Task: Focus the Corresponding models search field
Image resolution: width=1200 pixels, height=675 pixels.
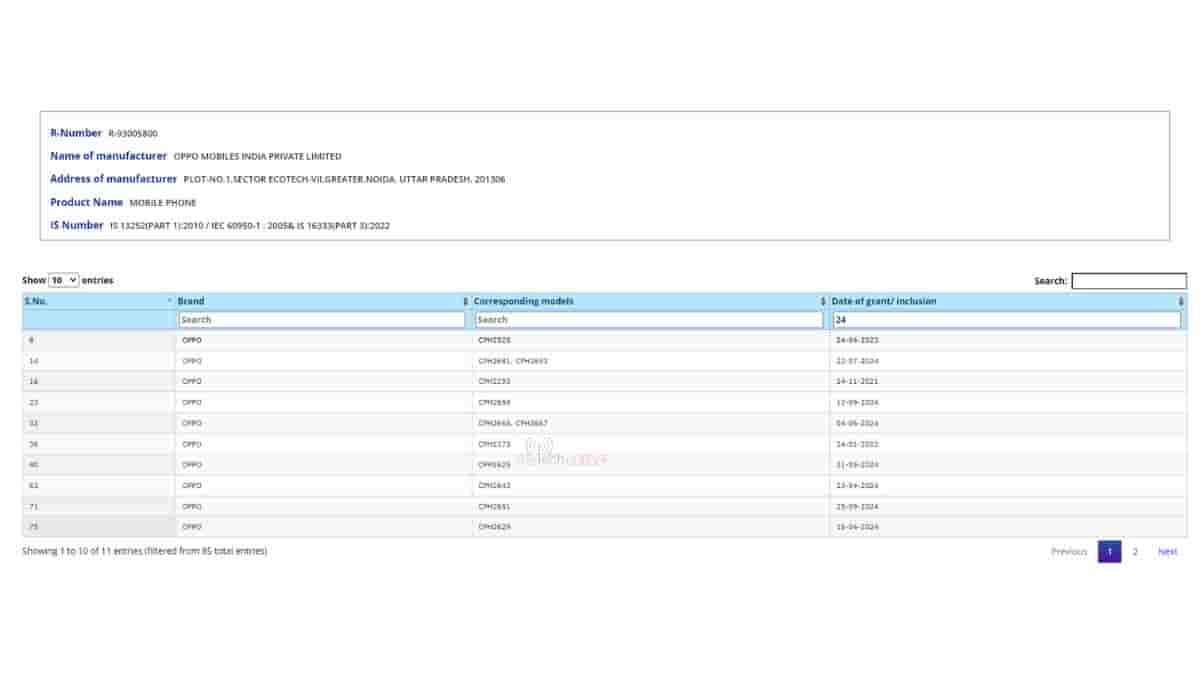Action: coord(648,320)
